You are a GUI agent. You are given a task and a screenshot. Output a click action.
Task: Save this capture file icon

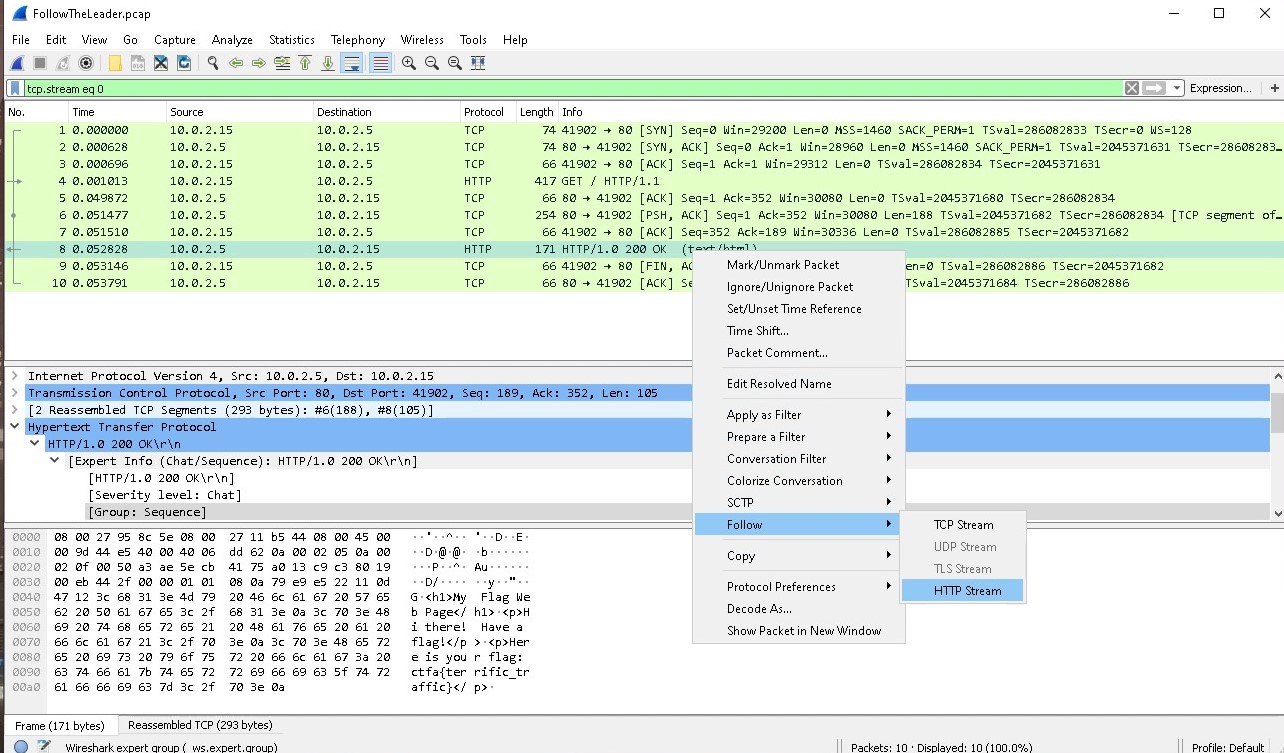click(138, 63)
